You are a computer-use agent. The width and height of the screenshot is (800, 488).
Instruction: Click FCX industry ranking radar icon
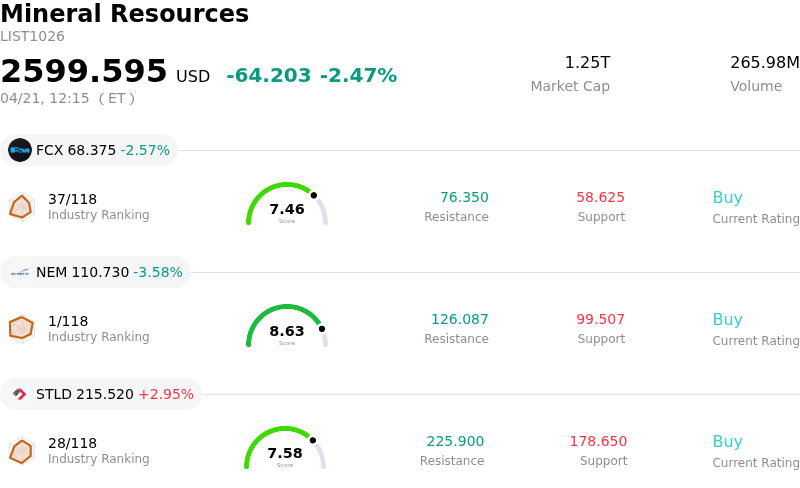point(21,207)
